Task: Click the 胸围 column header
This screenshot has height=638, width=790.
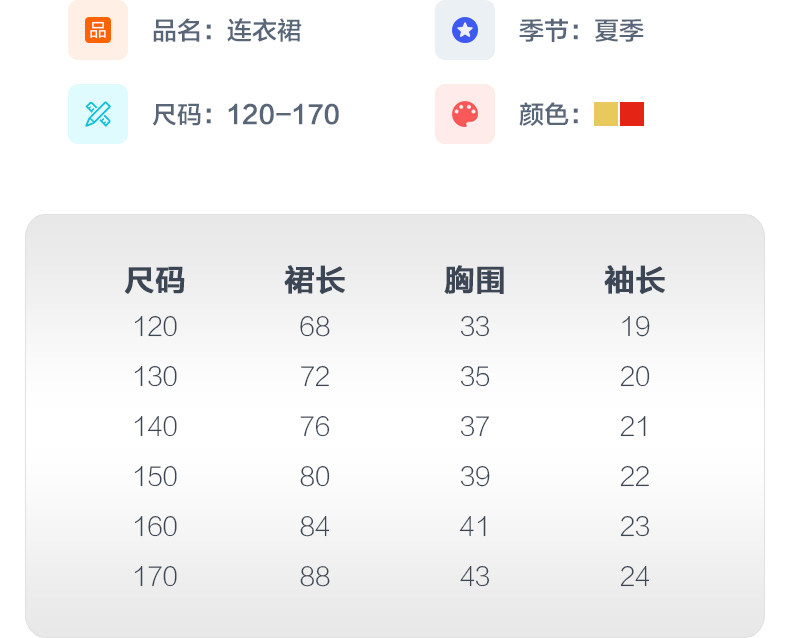Action: pos(474,281)
